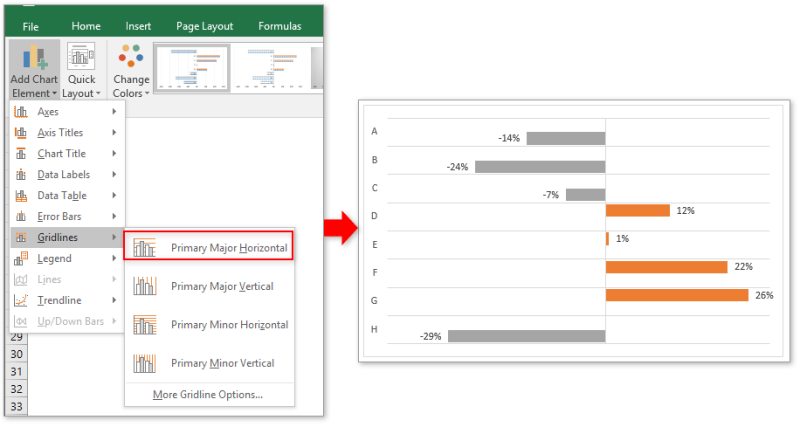Select the orange 22% bar for F
The height and width of the screenshot is (427, 800).
tap(666, 267)
